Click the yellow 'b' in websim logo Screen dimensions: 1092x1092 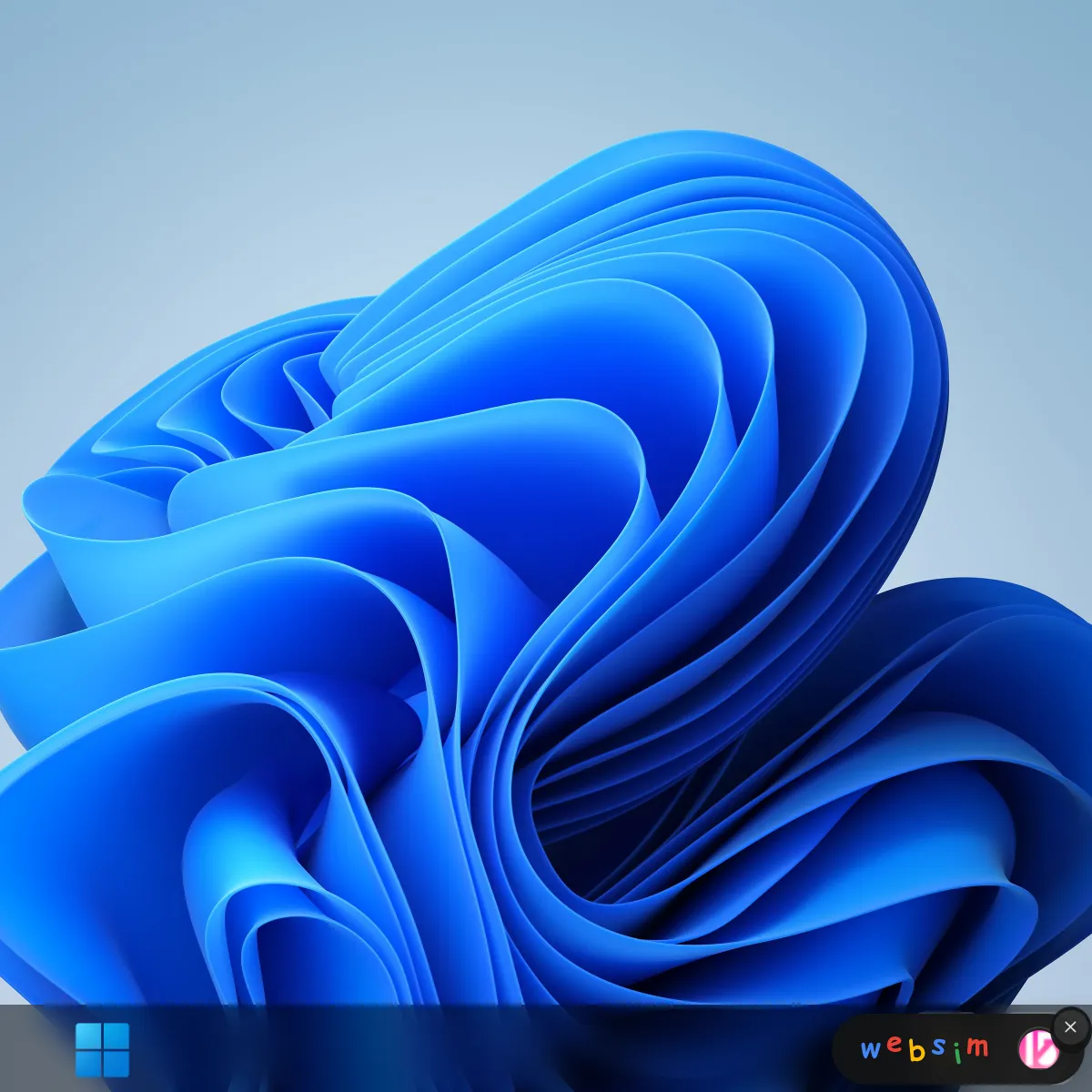click(916, 1050)
